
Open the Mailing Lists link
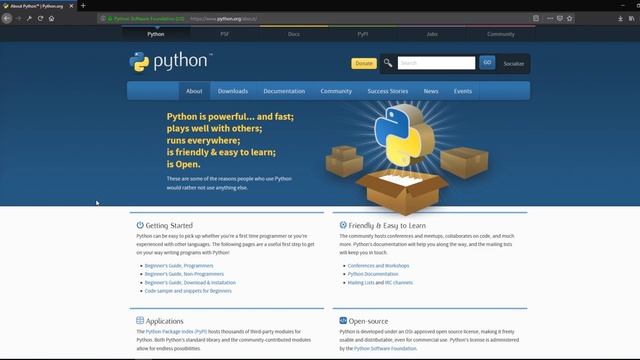click(x=361, y=282)
